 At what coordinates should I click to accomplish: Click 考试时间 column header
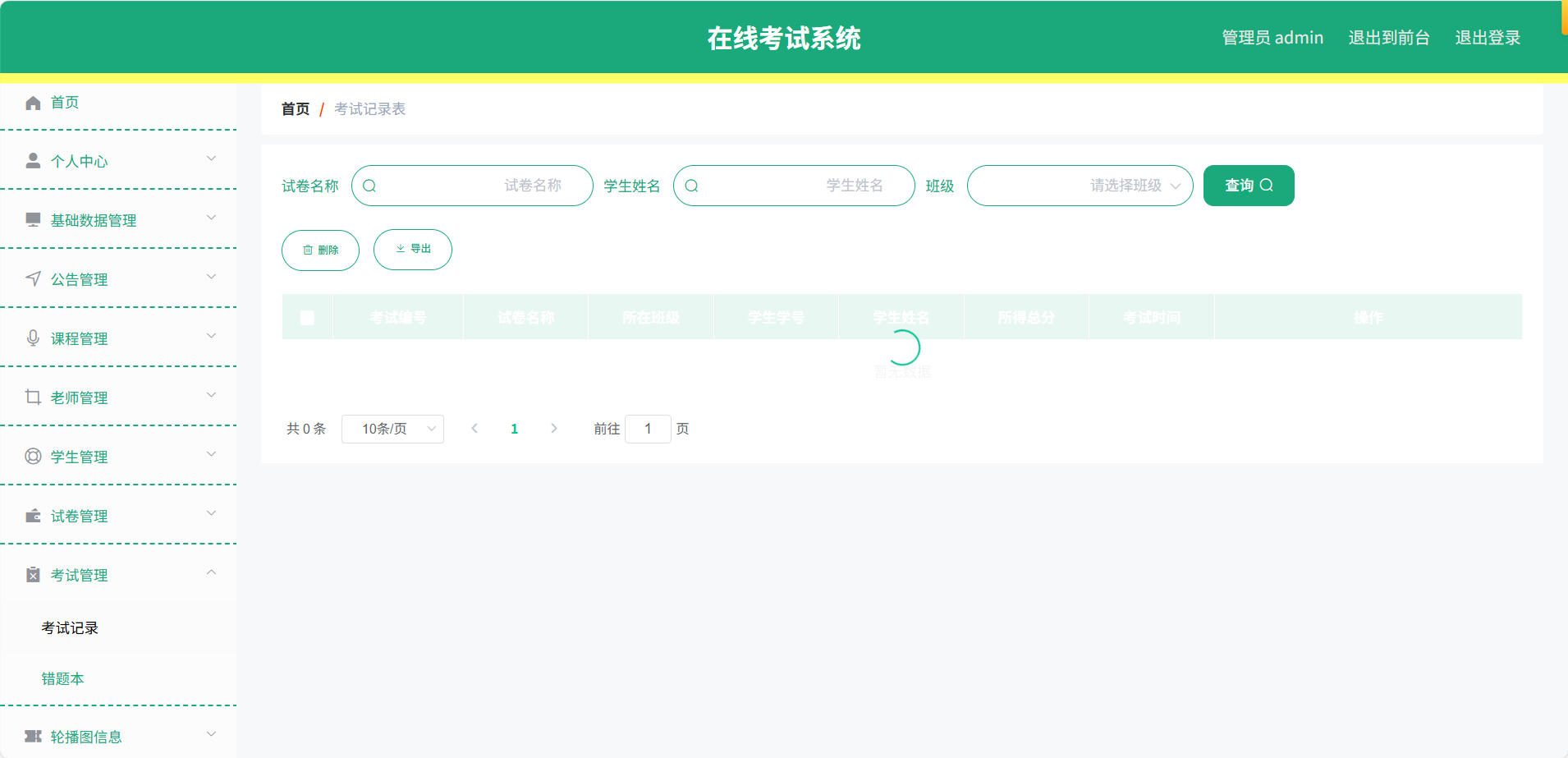tap(1152, 317)
